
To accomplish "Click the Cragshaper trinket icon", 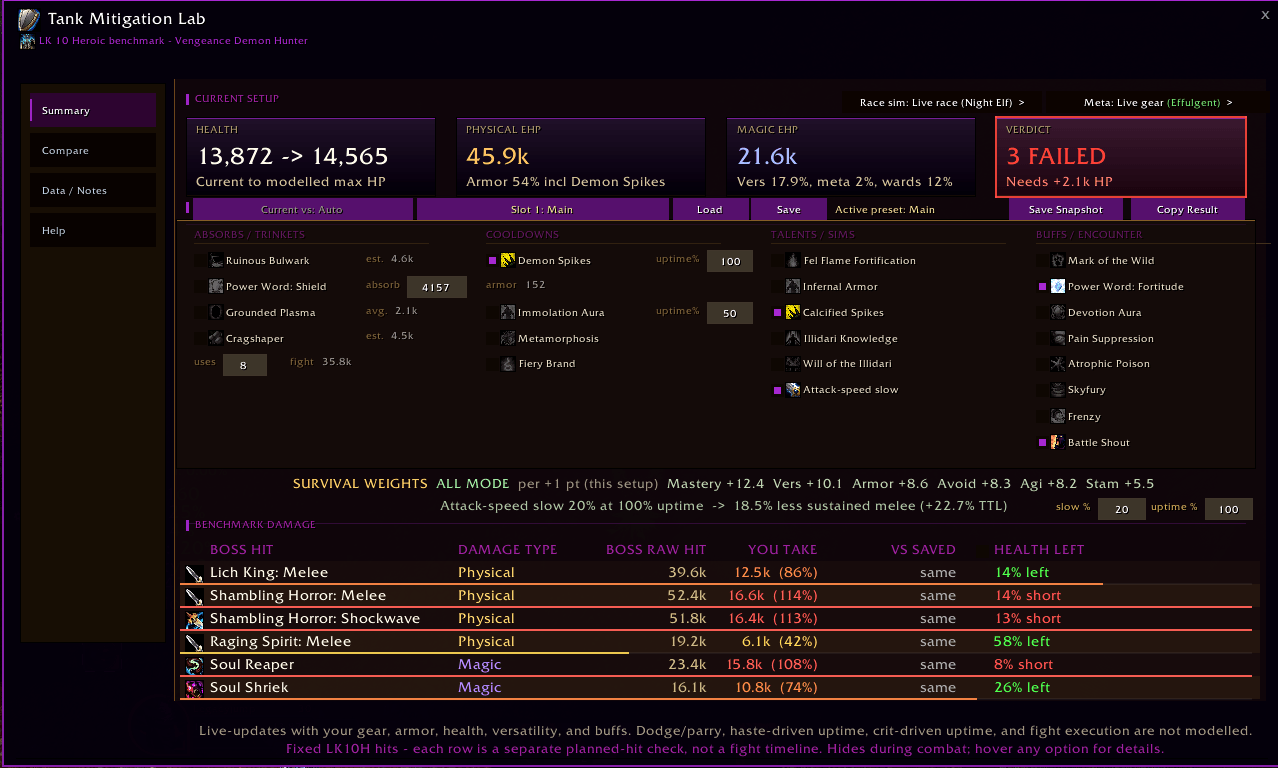I will (215, 338).
